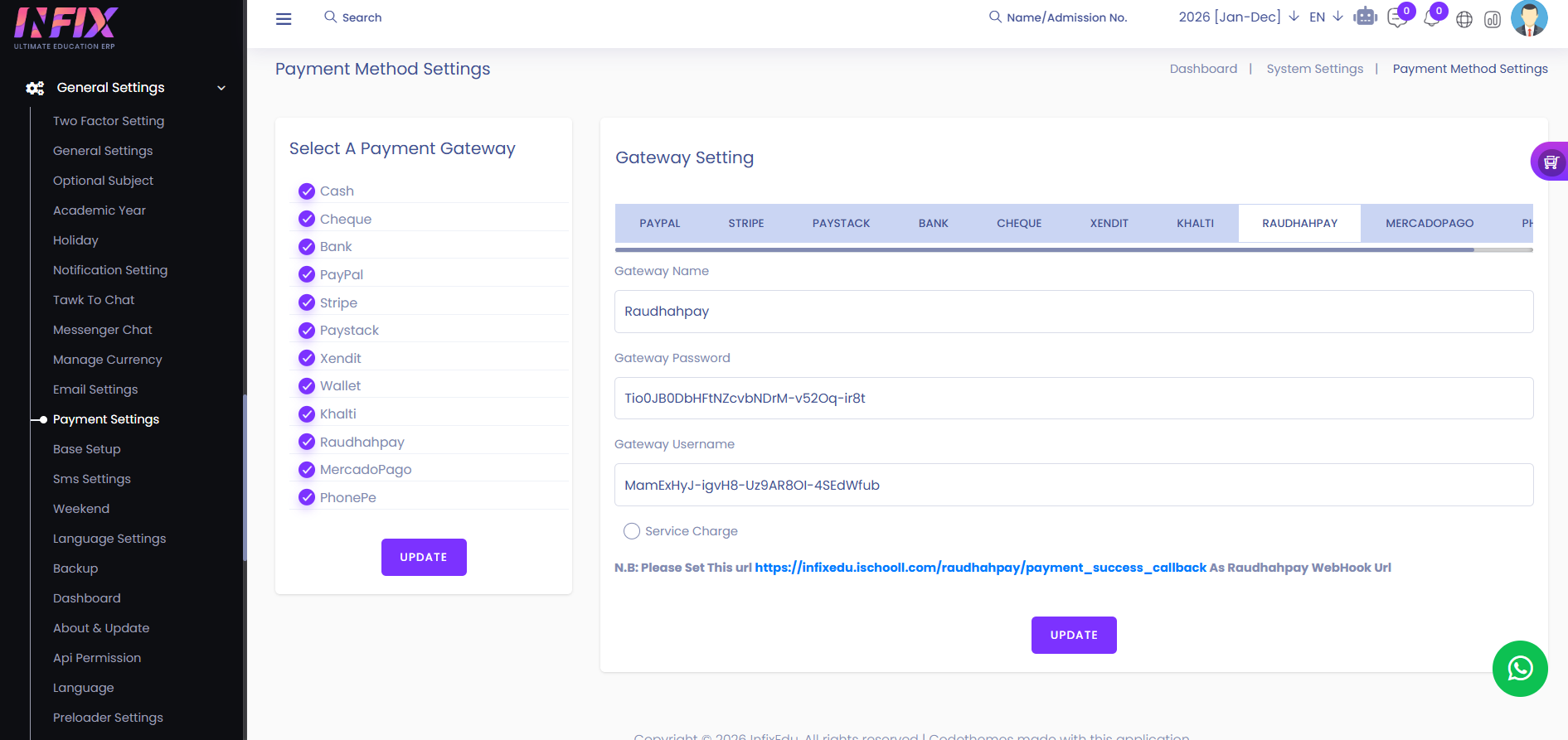Open the reports chart icon in header
This screenshot has height=740, width=1568.
coord(1493,19)
